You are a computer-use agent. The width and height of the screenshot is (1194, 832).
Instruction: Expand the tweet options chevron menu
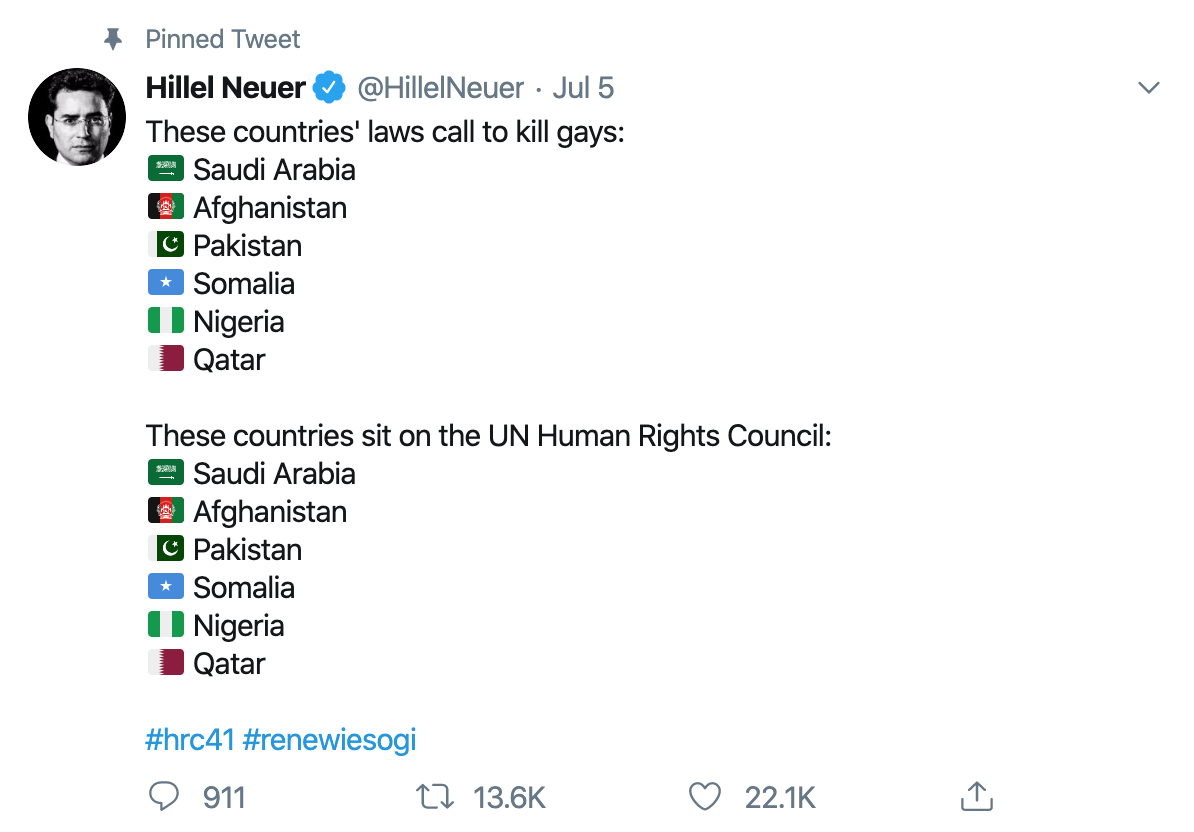(1149, 88)
